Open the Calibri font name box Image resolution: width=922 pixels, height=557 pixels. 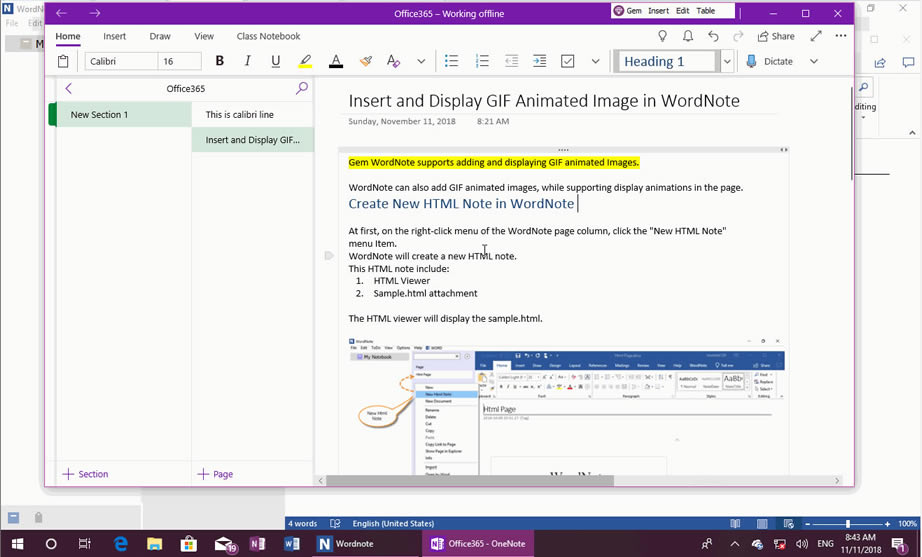[120, 61]
